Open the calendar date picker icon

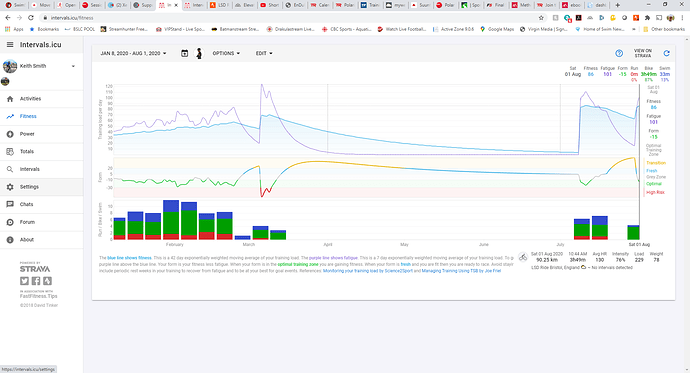[184, 53]
